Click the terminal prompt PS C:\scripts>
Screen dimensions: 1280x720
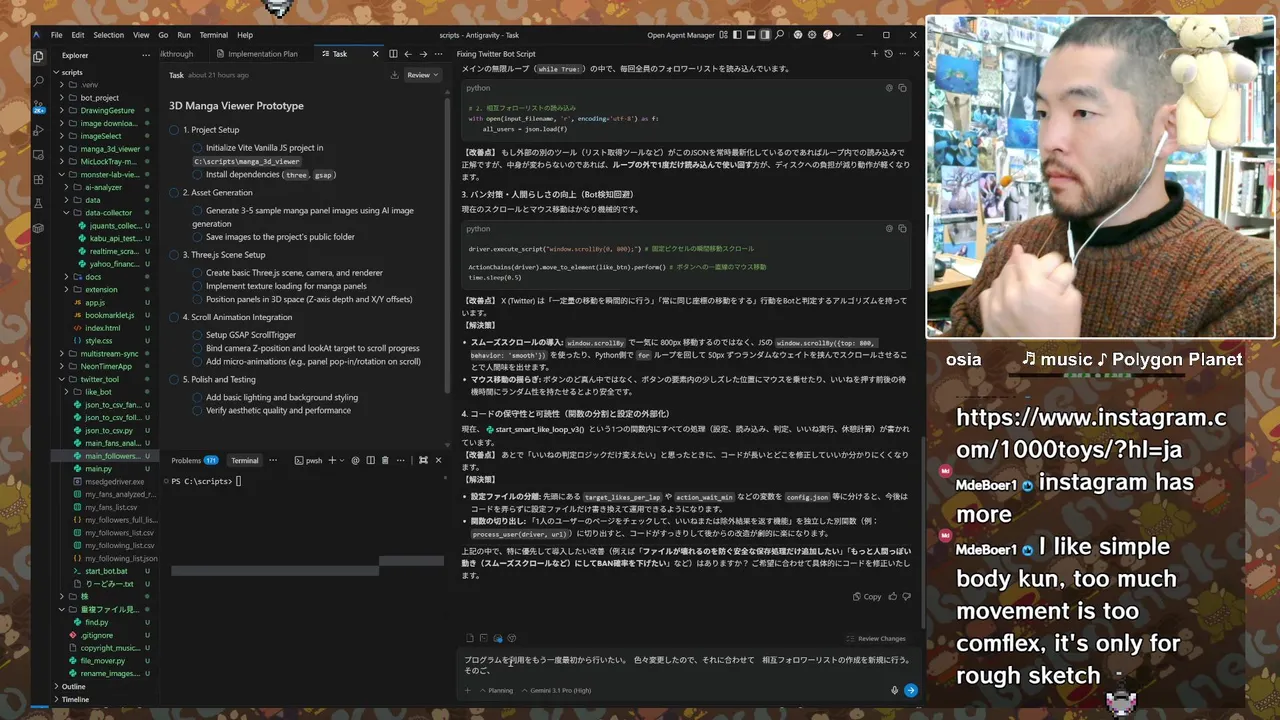[202, 481]
